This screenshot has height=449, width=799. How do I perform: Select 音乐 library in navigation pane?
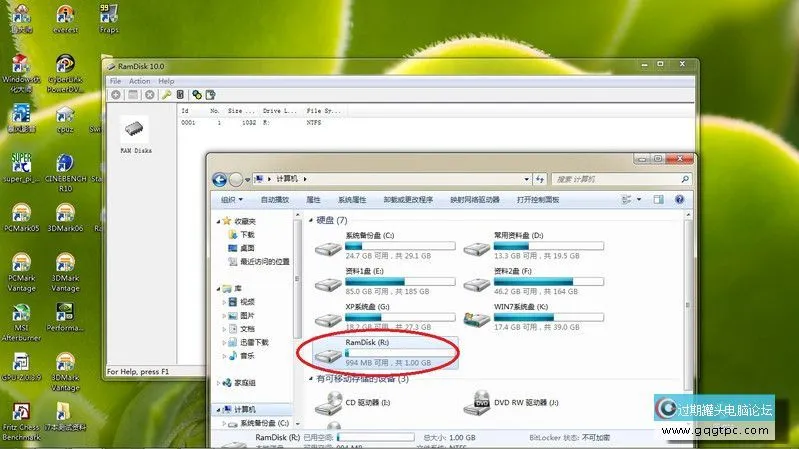(248, 356)
